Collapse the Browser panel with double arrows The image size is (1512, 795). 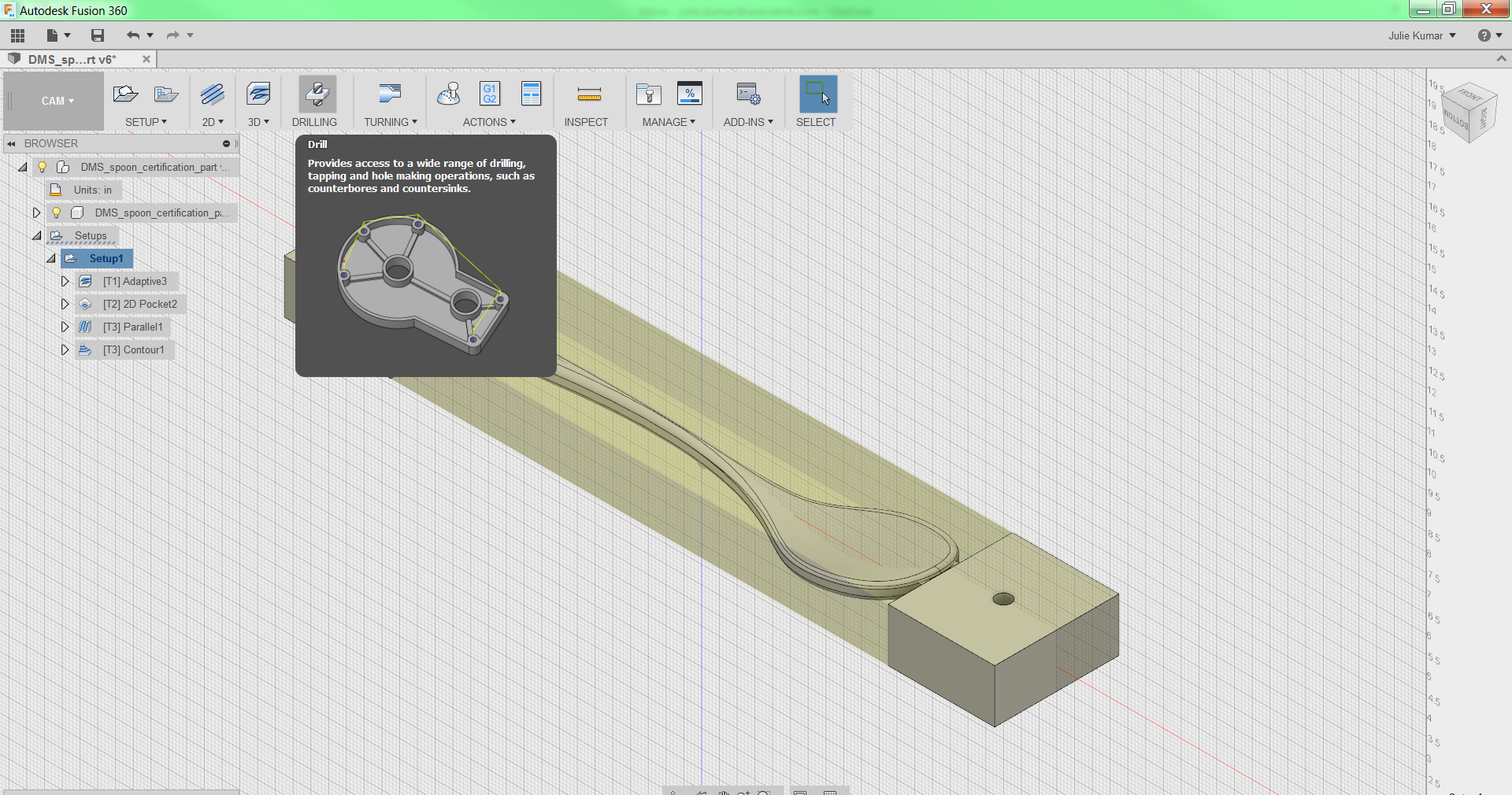point(11,143)
